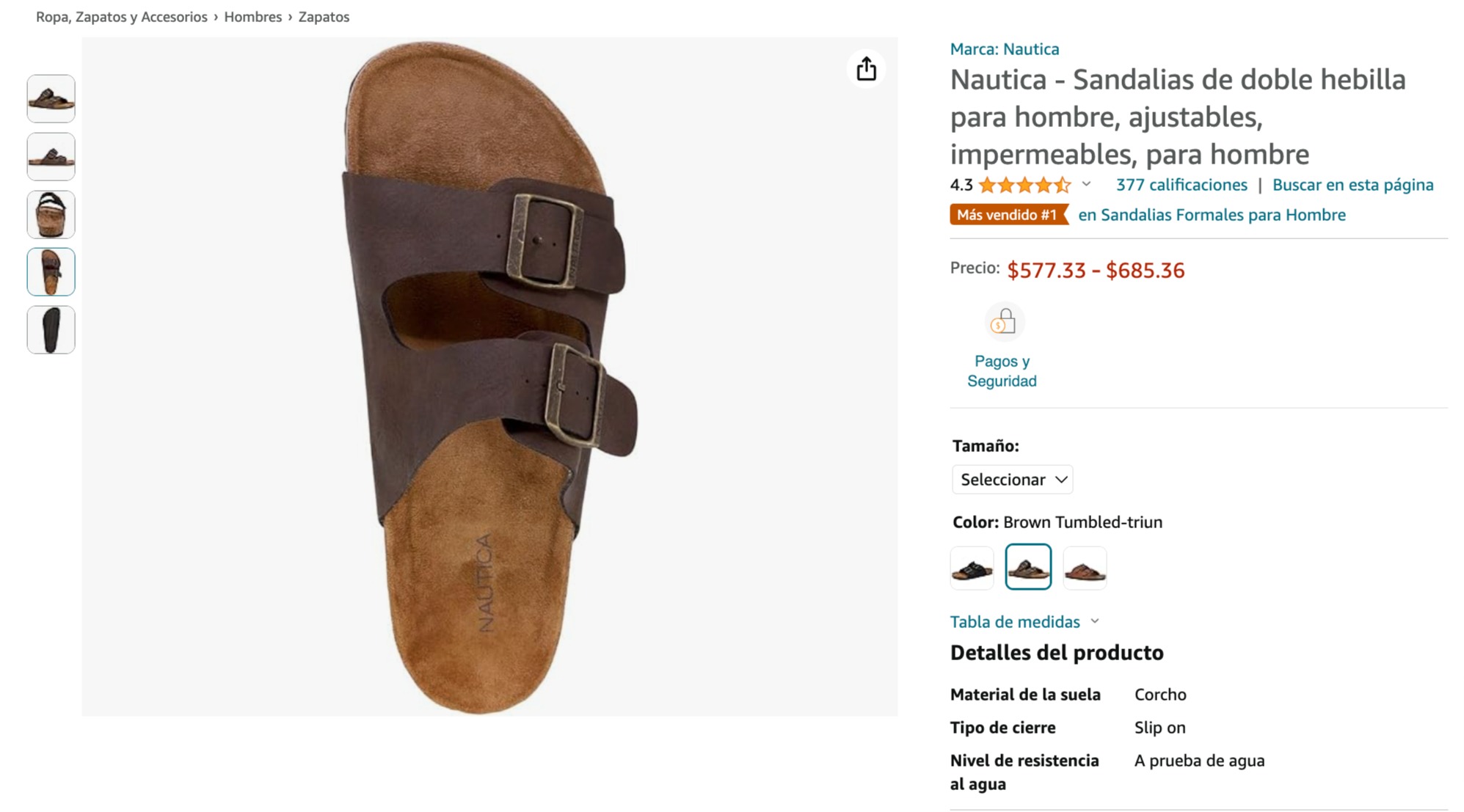
Task: Choose the black sandal color swatch
Action: click(972, 568)
